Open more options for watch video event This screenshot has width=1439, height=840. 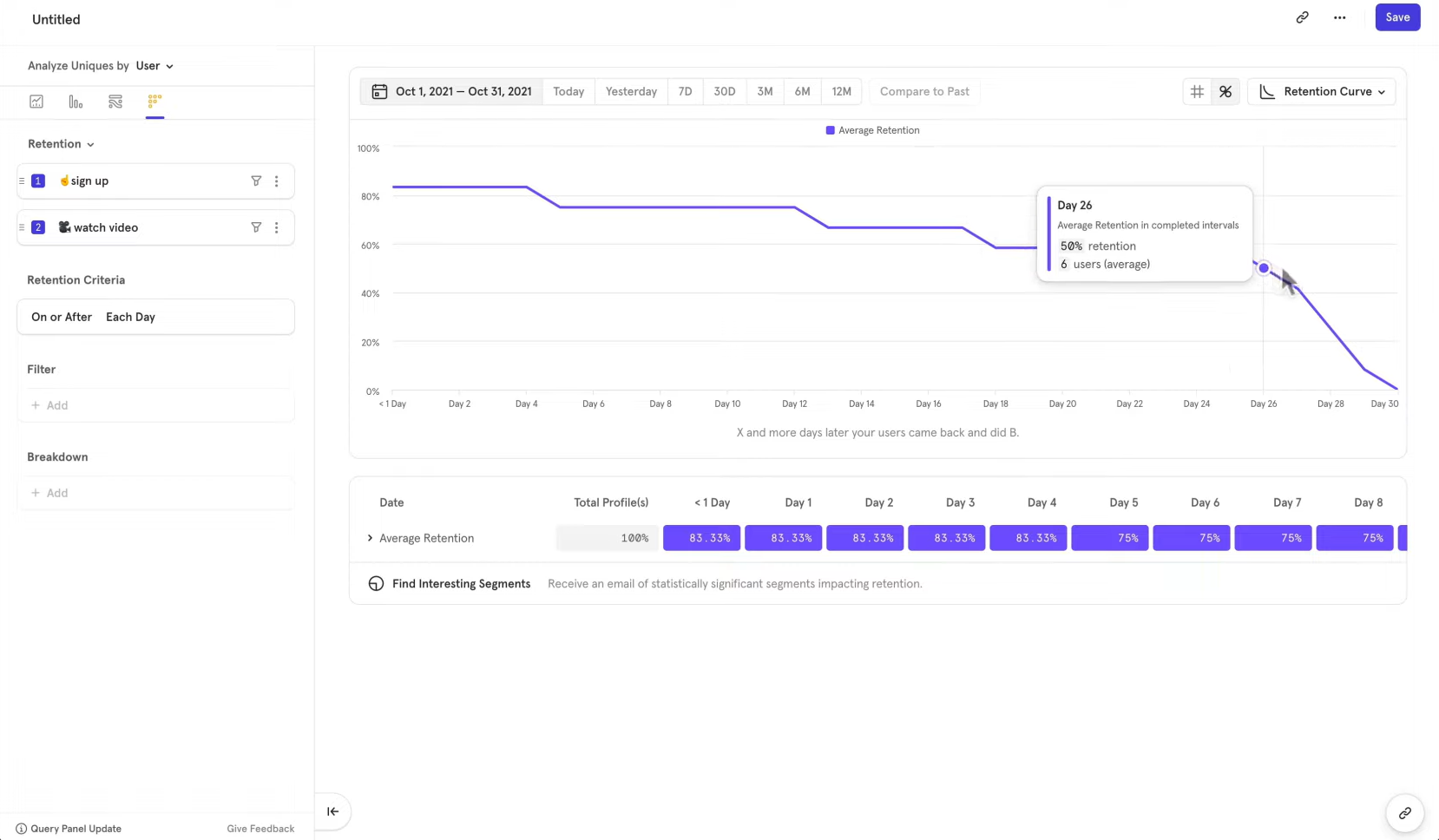point(277,227)
